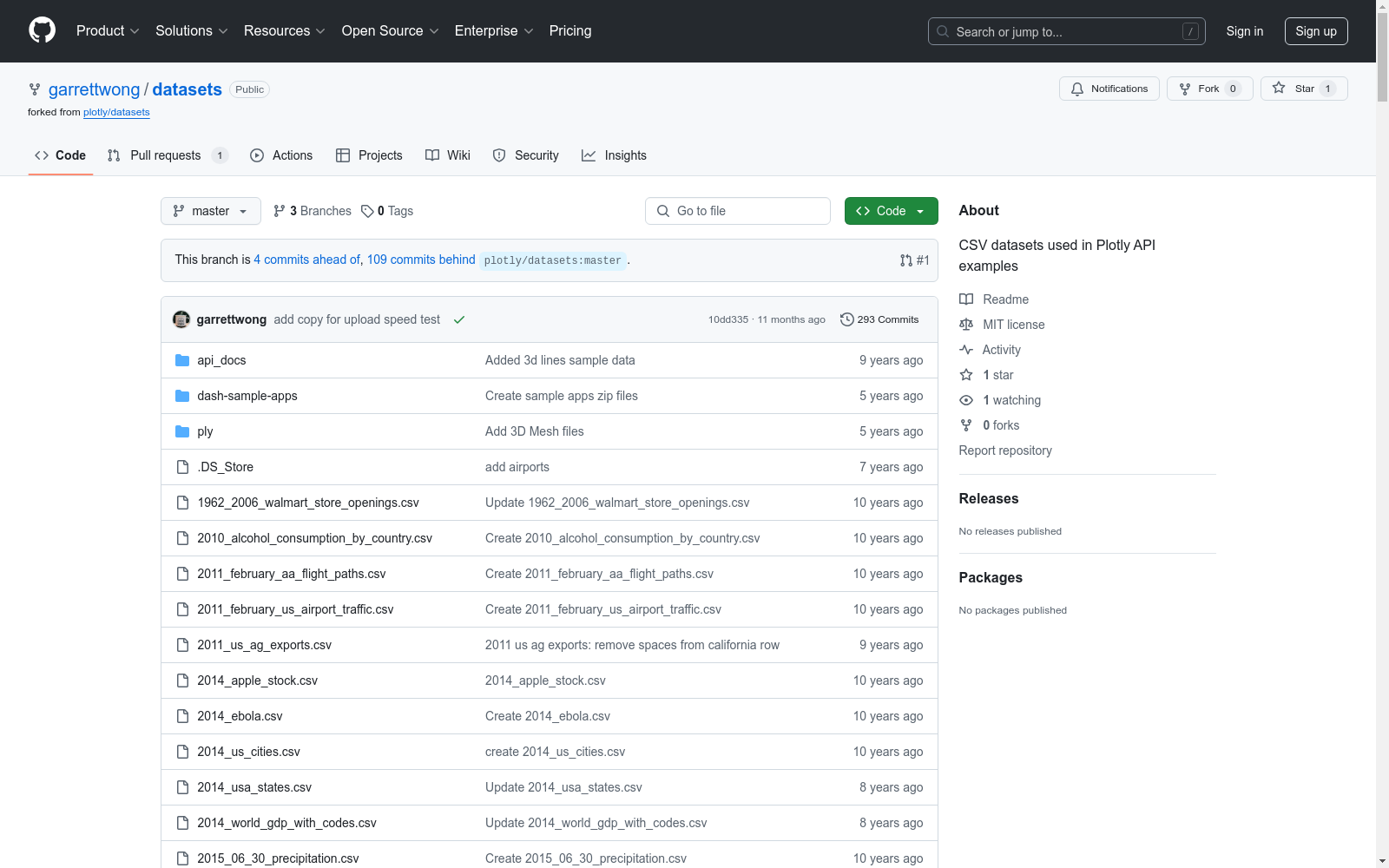Open the Projects tab
The image size is (1389, 868).
[x=369, y=155]
